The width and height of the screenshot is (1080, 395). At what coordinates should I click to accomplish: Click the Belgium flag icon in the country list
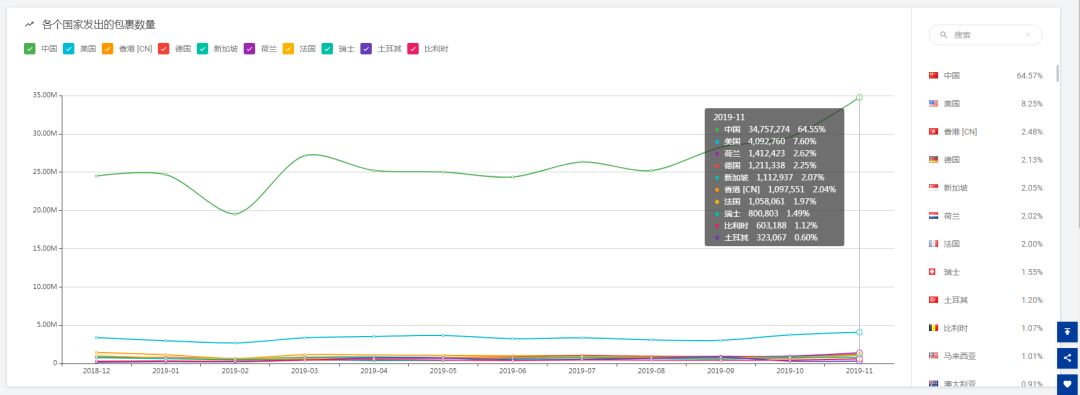[933, 328]
